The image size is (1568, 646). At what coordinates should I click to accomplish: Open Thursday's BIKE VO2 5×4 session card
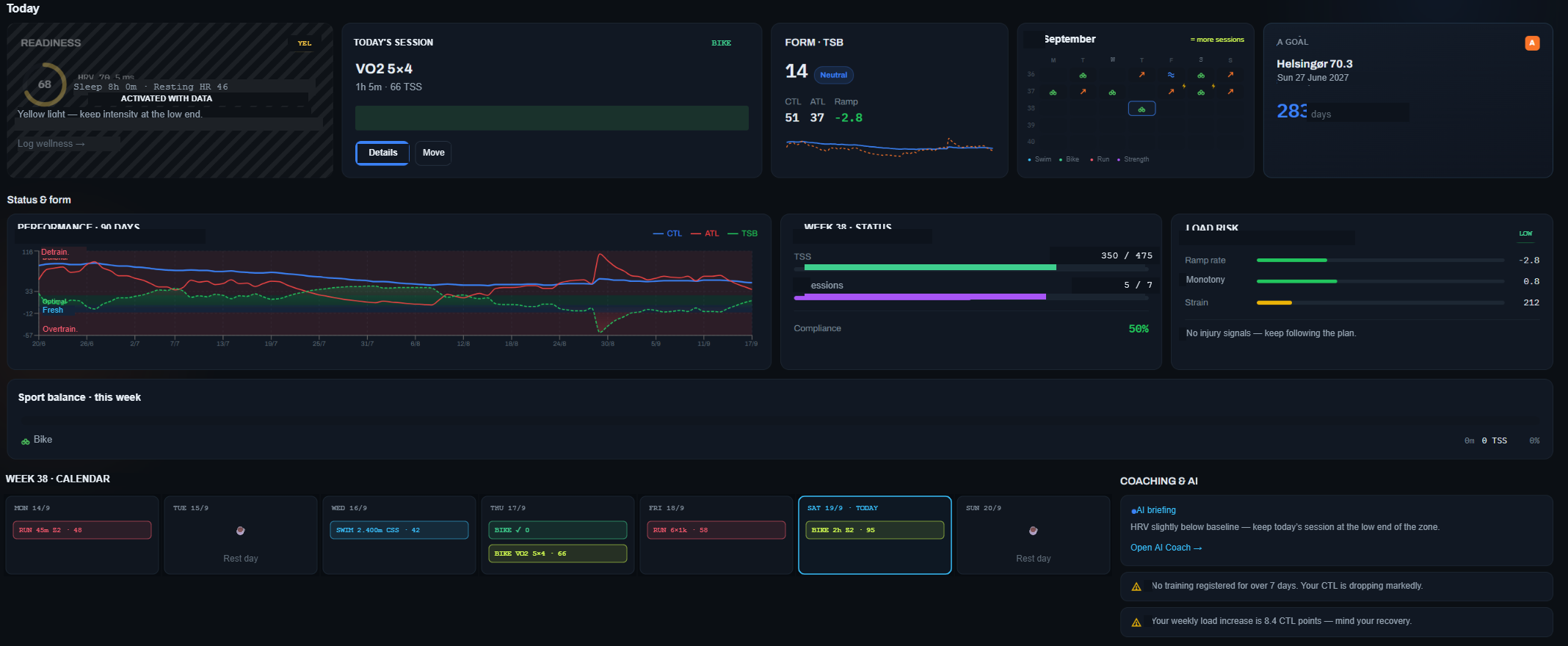(558, 554)
